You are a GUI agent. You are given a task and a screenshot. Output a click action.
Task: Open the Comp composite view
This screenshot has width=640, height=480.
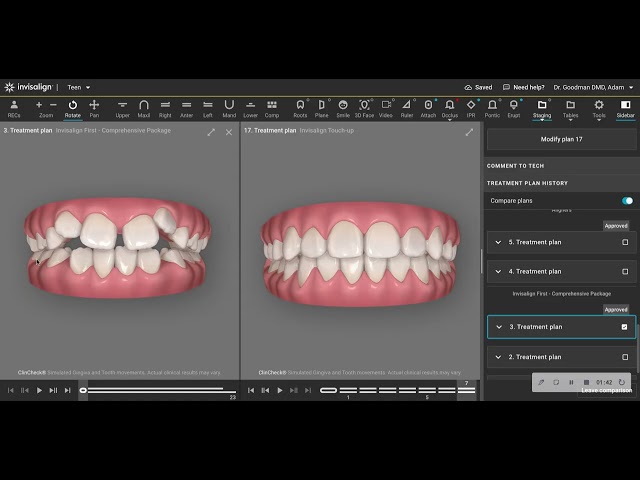[272, 109]
